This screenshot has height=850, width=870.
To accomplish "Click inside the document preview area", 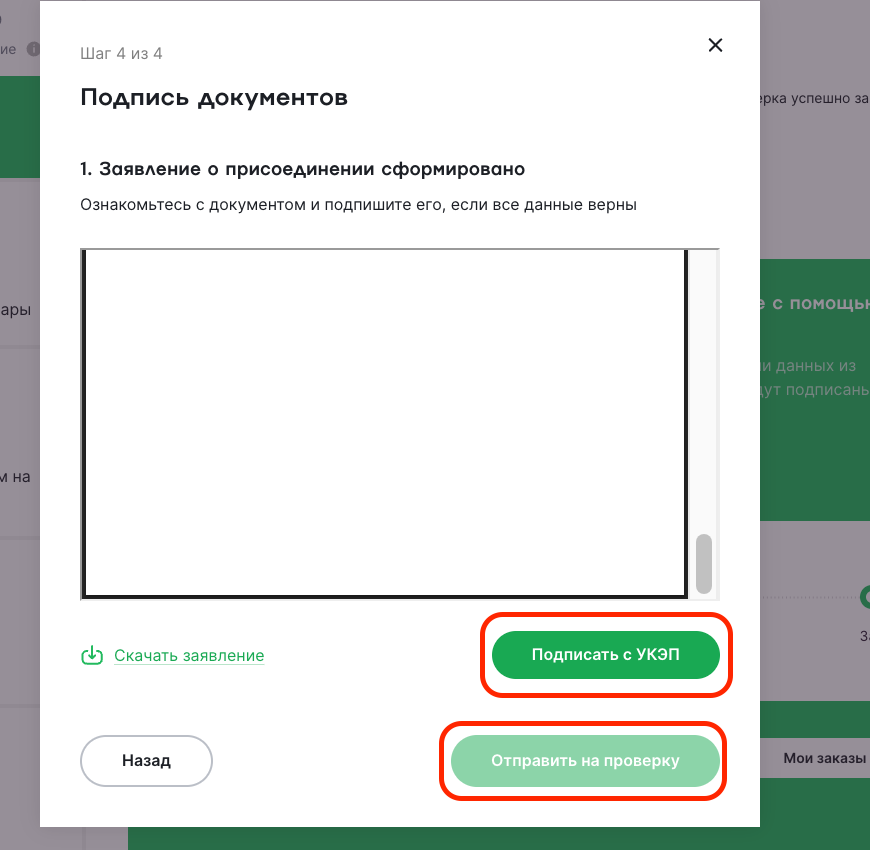I will pyautogui.click(x=385, y=423).
